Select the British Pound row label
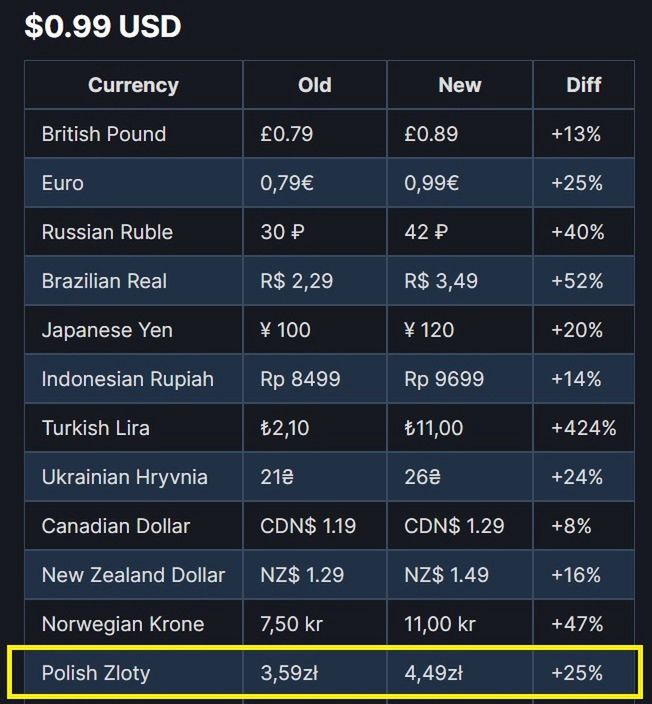 point(104,134)
